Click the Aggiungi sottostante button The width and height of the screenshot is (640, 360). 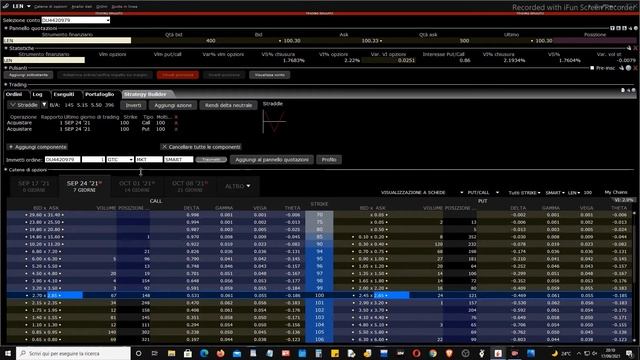(29, 75)
